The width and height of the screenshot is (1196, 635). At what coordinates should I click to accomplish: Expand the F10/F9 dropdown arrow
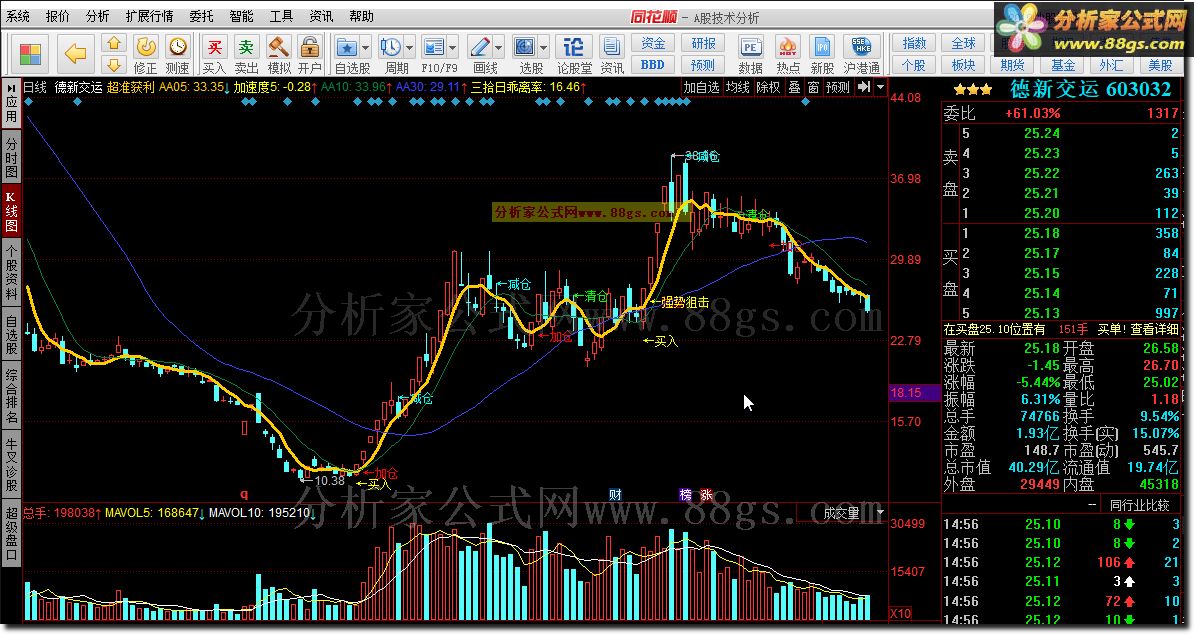click(x=452, y=48)
